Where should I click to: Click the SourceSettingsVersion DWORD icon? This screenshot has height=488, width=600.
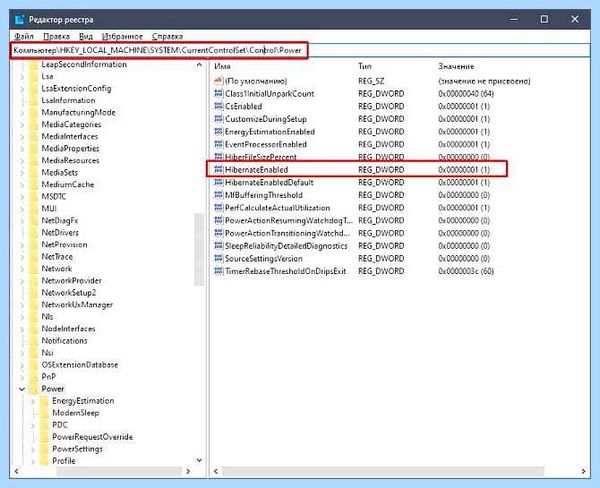point(218,258)
